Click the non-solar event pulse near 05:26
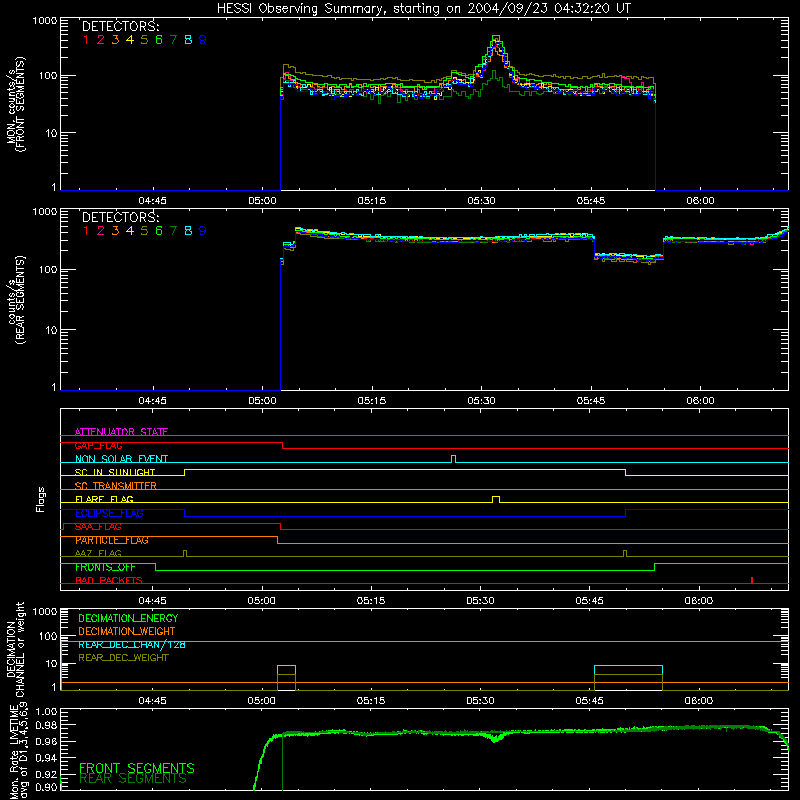This screenshot has height=800, width=800. pyautogui.click(x=454, y=459)
